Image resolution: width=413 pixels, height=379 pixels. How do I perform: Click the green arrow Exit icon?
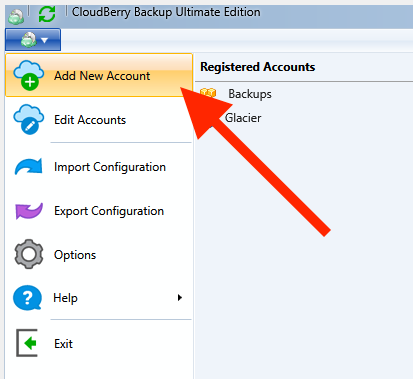(x=27, y=343)
